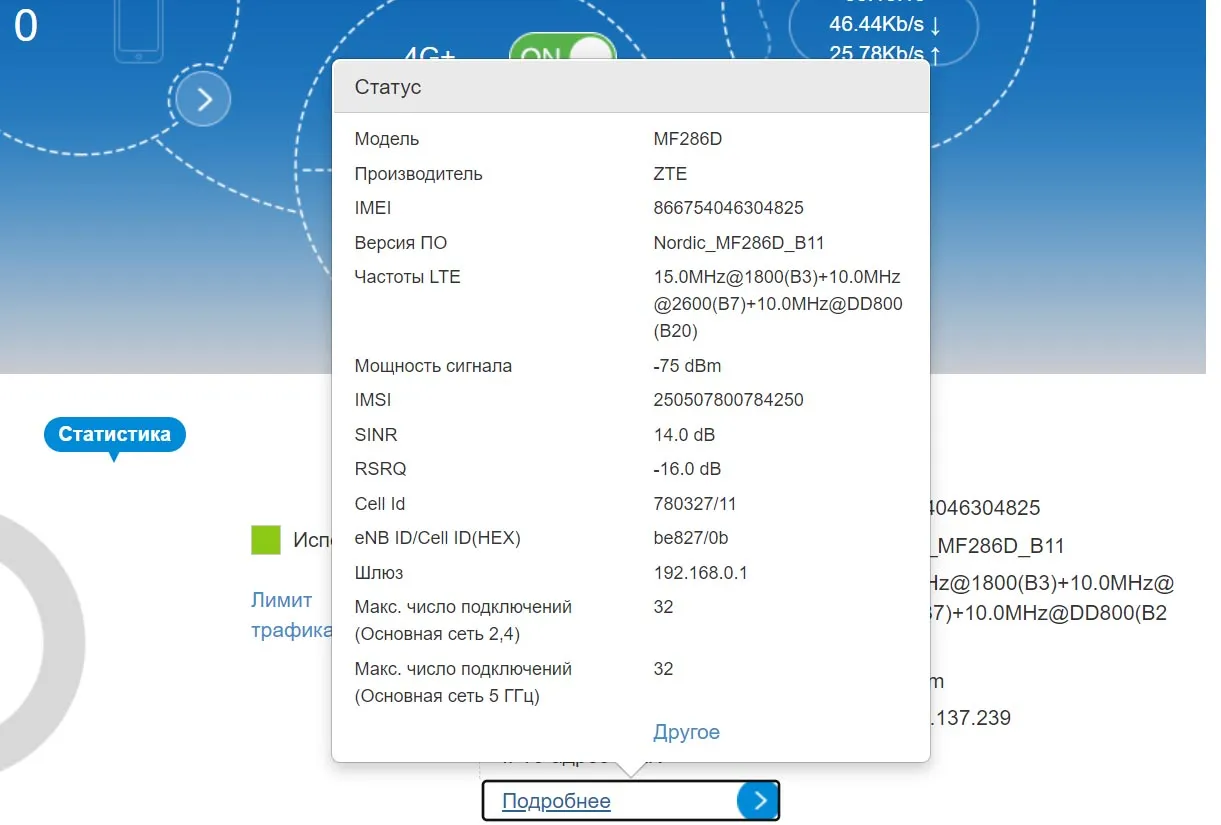
Task: Click the green usage color square
Action: coord(266,540)
